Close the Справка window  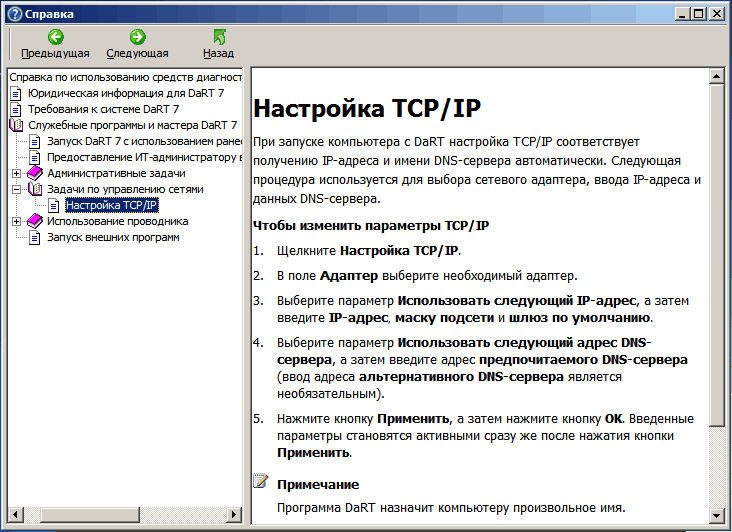point(716,14)
